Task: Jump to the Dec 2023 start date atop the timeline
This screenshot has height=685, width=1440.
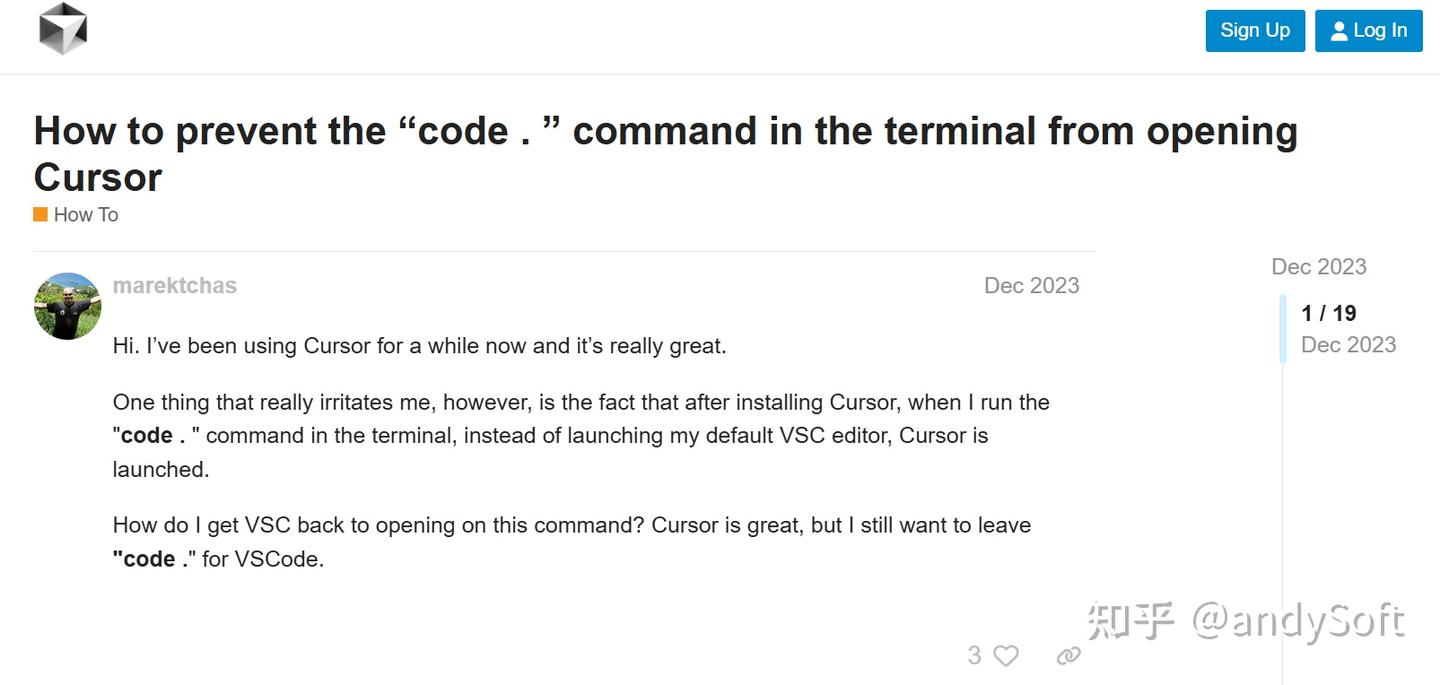Action: 1318,266
